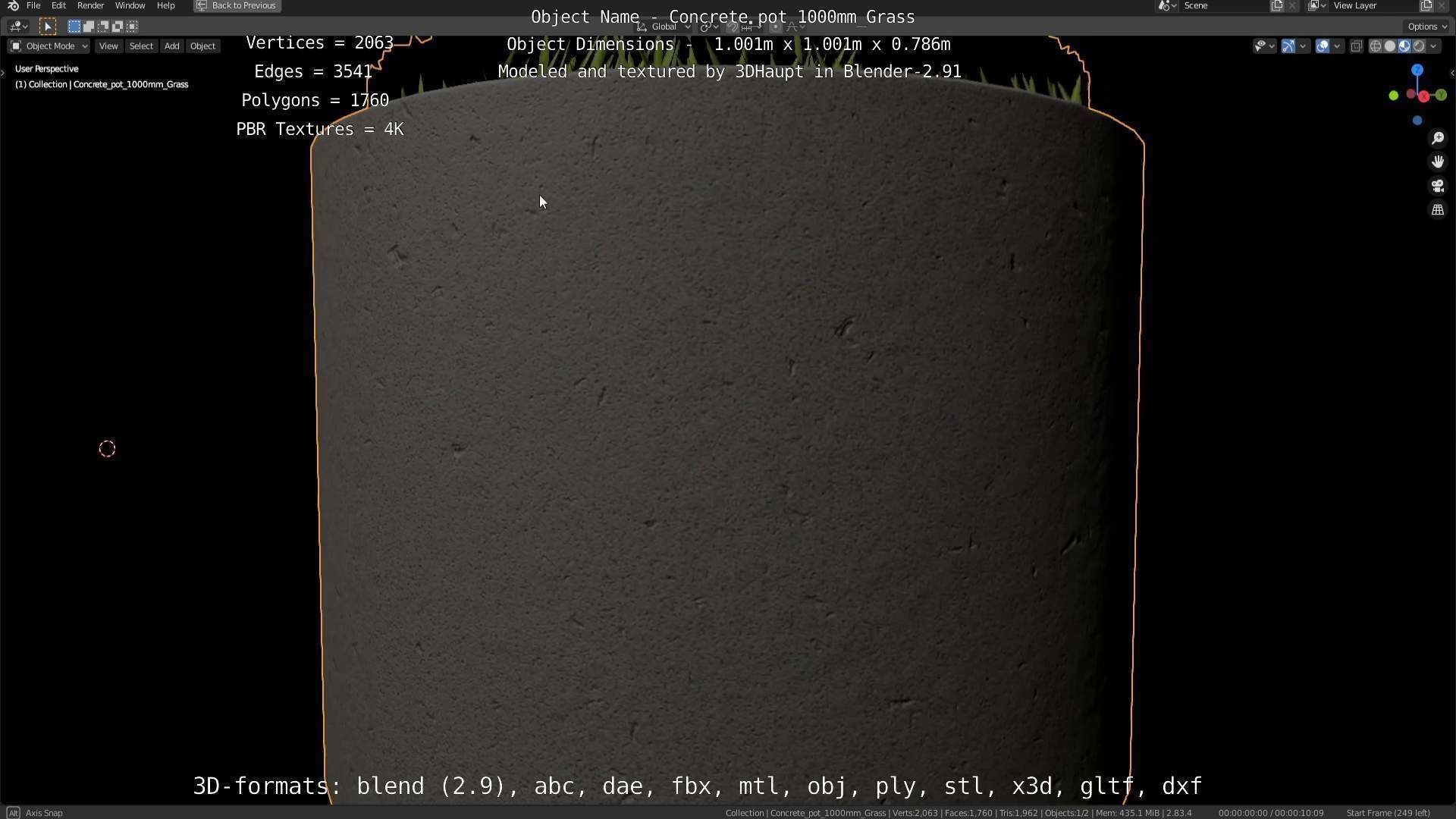Select rendered viewport shading
Screen dimensions: 1456x819
coord(1419,46)
